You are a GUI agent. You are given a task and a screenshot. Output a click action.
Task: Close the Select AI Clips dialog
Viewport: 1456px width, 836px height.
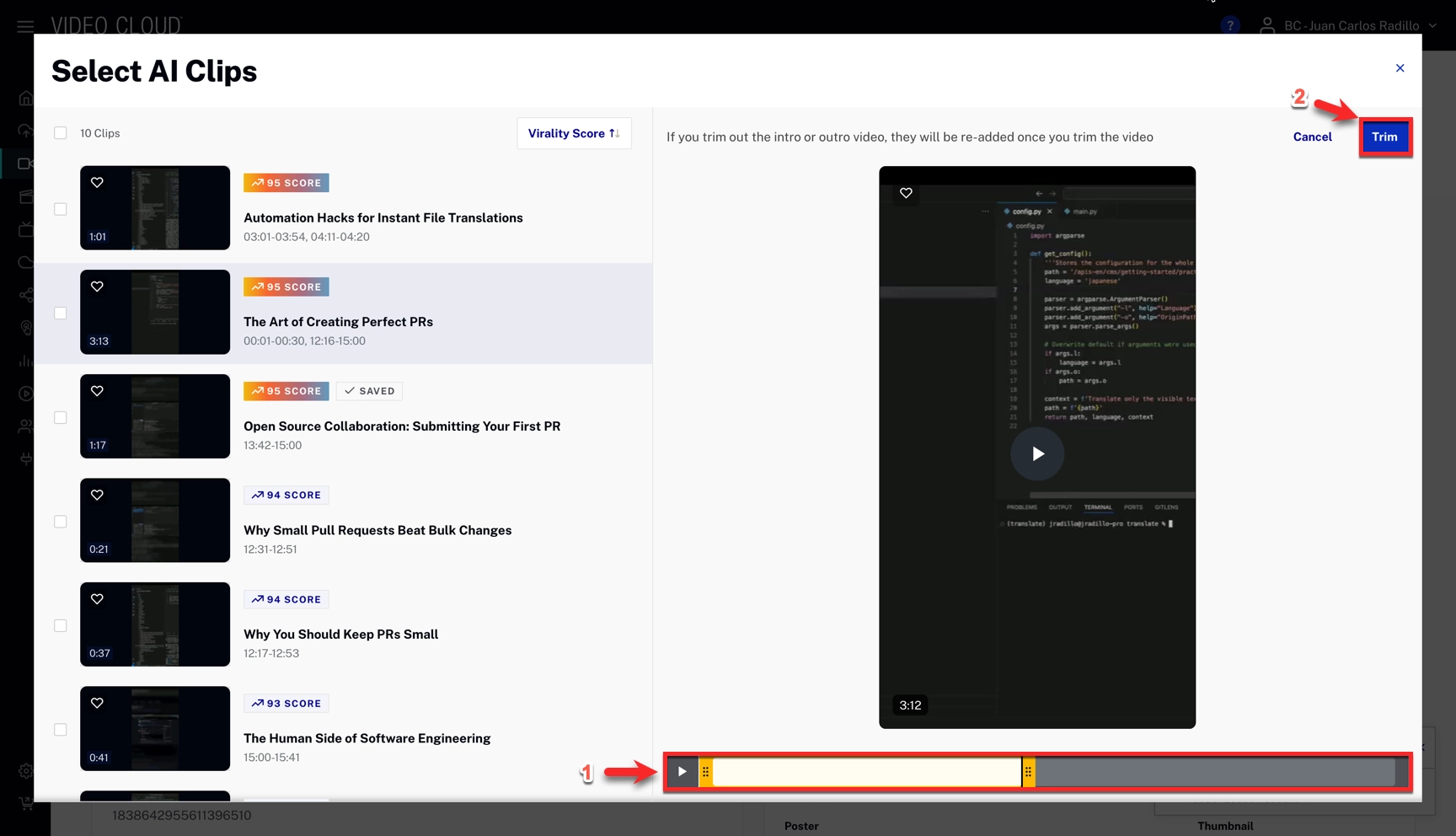click(1400, 68)
